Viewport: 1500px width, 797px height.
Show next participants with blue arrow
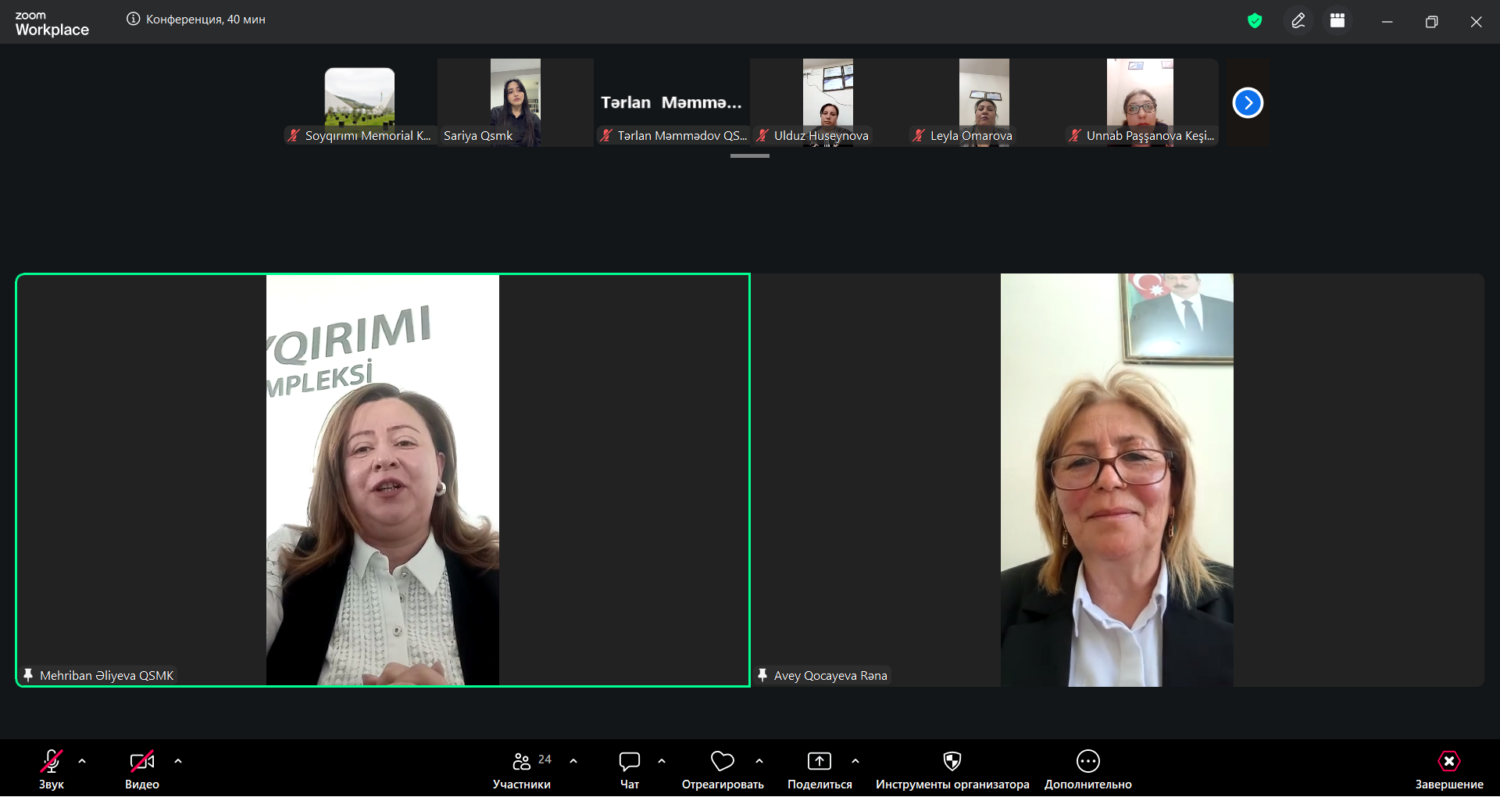[x=1247, y=103]
